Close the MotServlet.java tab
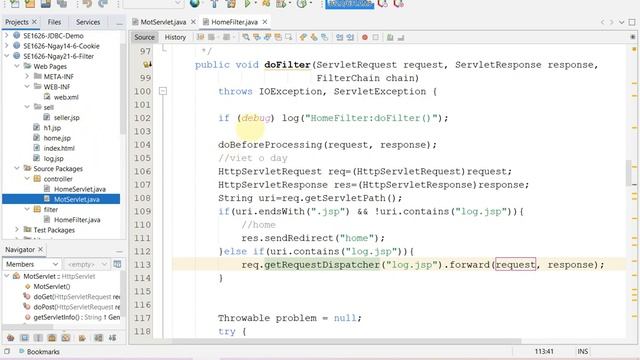 193,22
